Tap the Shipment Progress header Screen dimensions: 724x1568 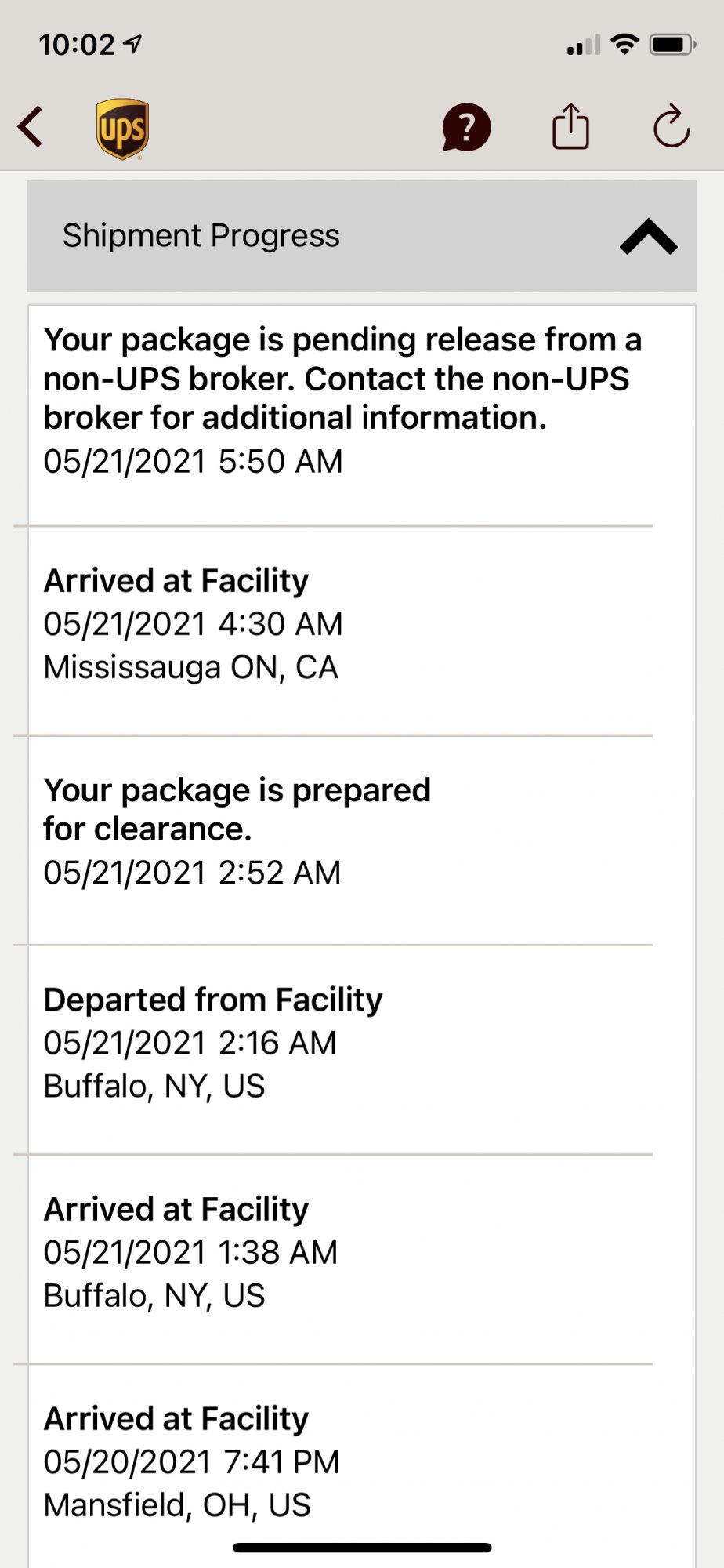pyautogui.click(x=201, y=236)
